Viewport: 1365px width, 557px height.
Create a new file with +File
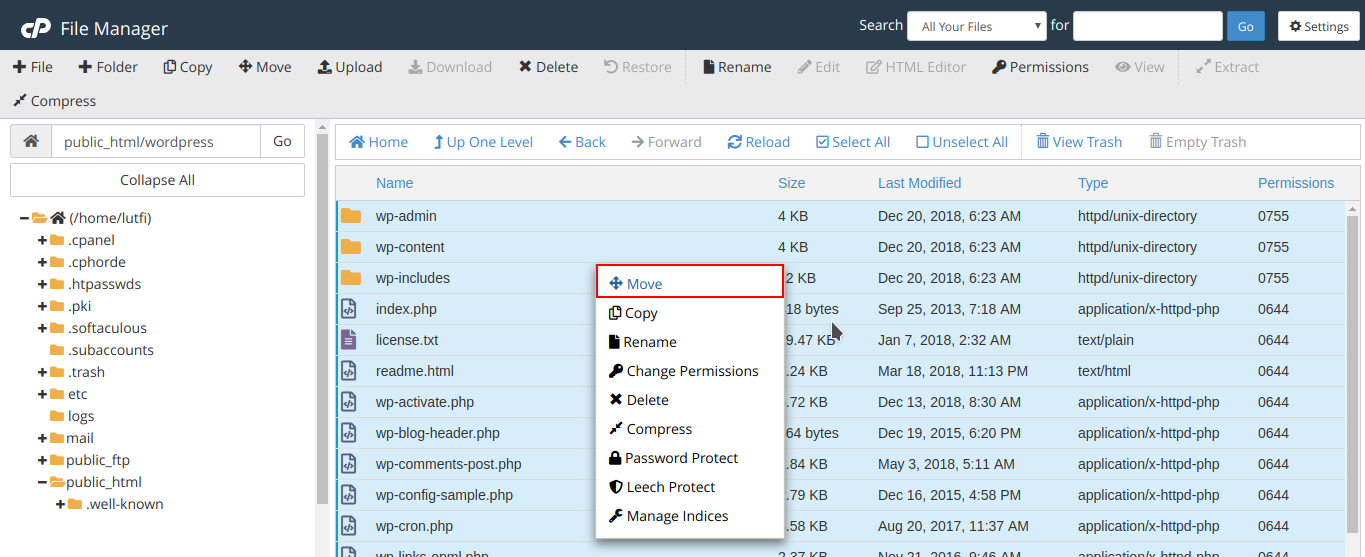[33, 67]
